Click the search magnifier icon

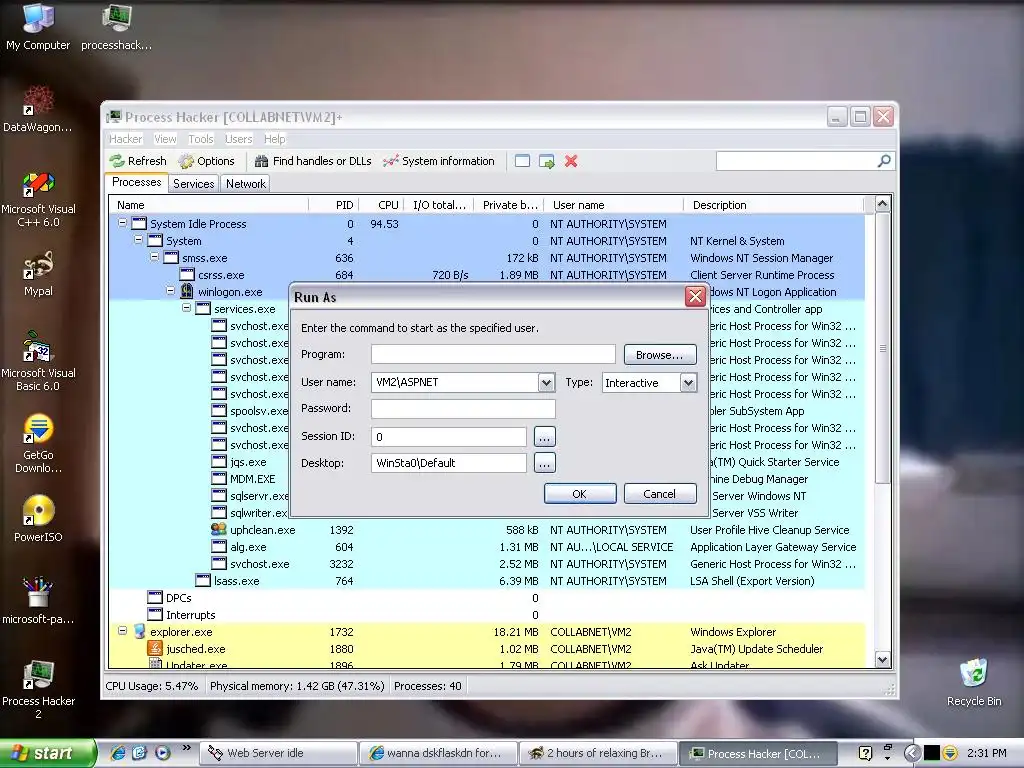(884, 161)
